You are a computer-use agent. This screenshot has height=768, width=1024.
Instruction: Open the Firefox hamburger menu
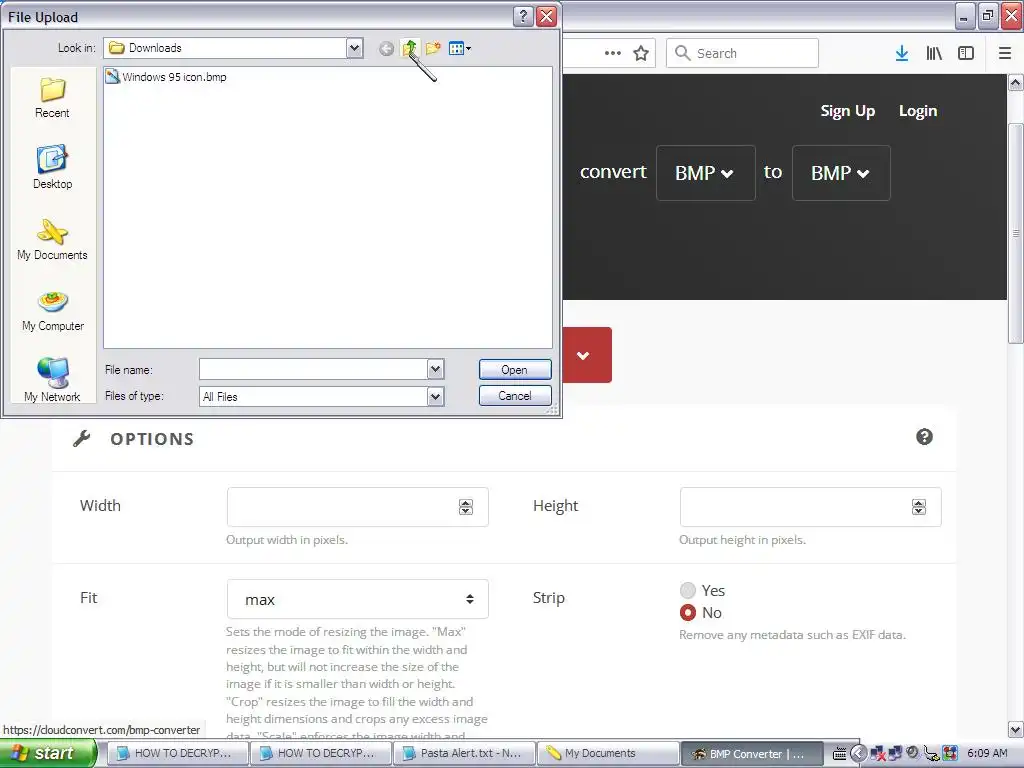[x=1005, y=53]
